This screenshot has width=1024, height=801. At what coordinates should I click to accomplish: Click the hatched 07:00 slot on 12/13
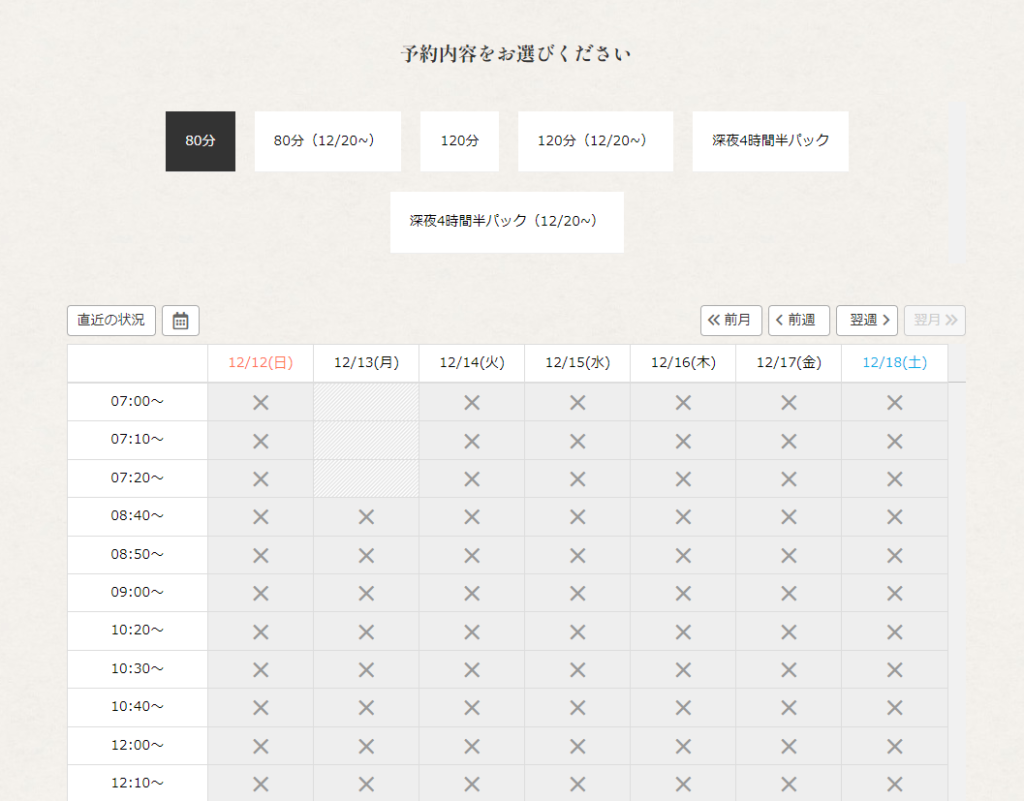point(366,402)
